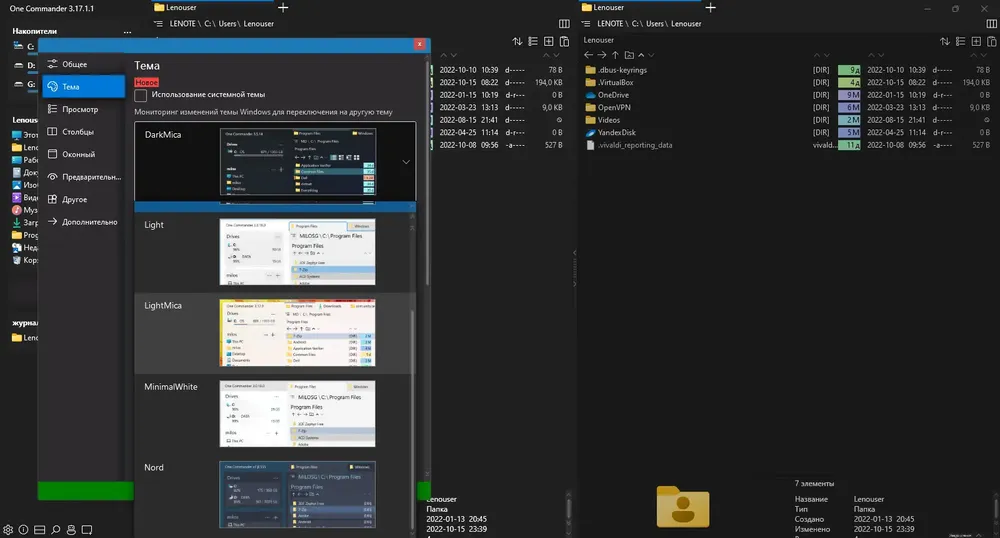Enable the 'Использование системной темы' checkbox
Image resolution: width=1000 pixels, height=538 pixels.
click(x=140, y=95)
